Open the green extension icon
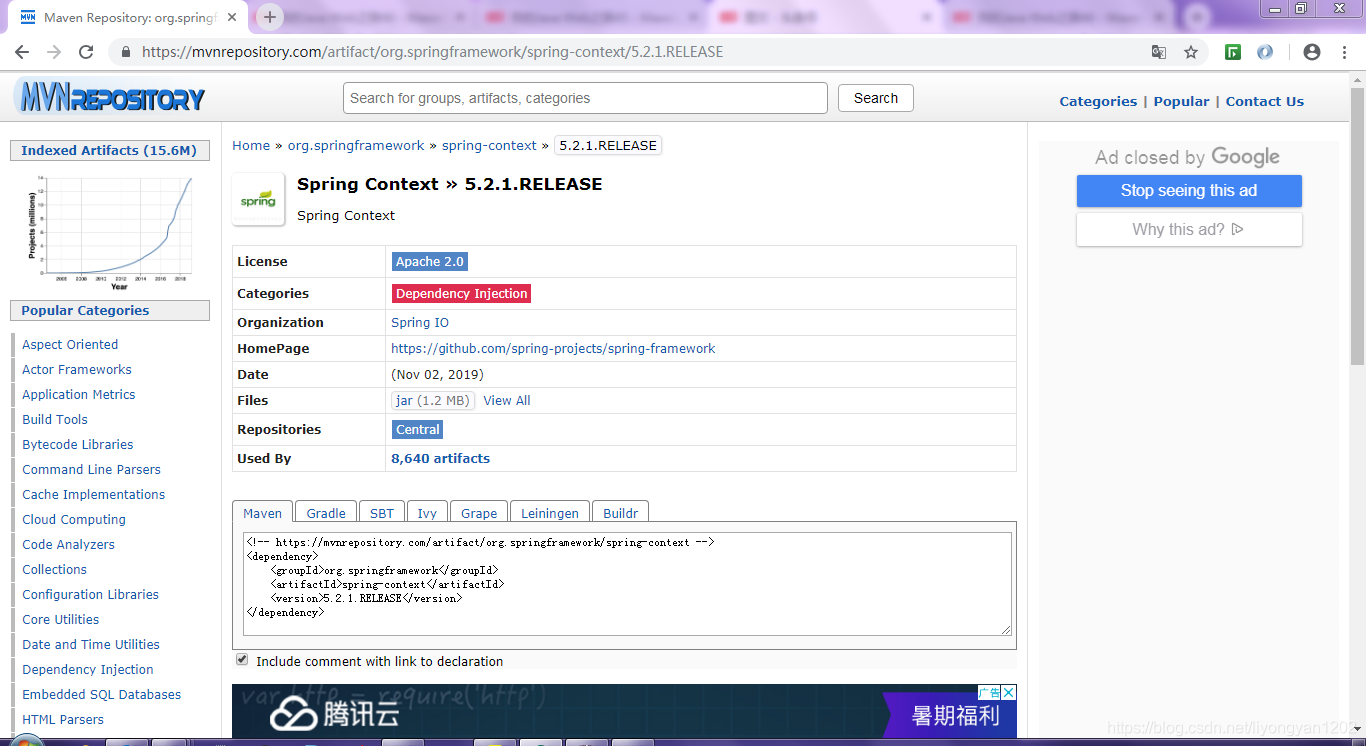This screenshot has width=1366, height=746. click(x=1233, y=52)
